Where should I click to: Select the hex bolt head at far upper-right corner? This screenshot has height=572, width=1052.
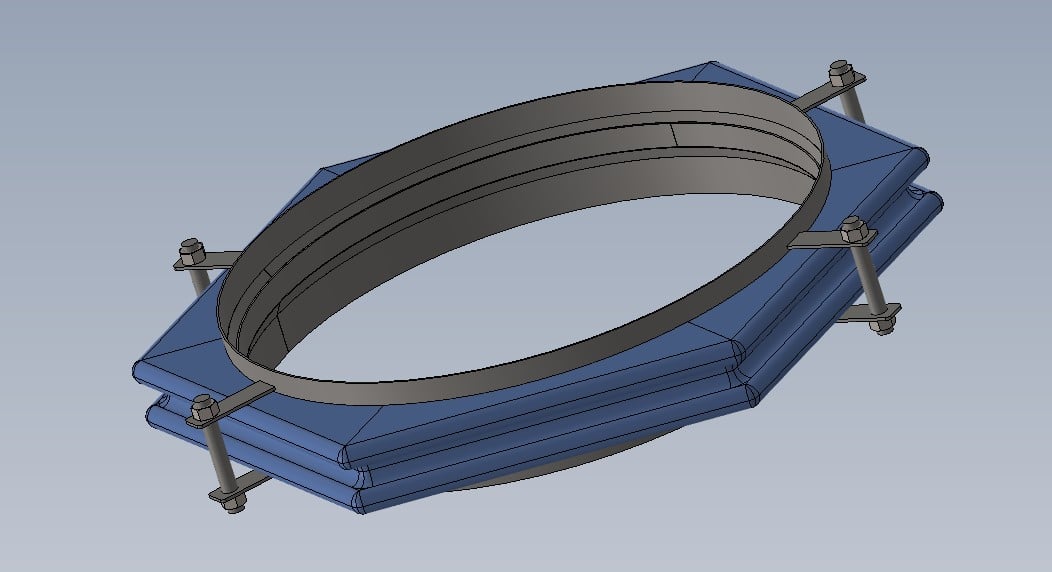click(839, 71)
